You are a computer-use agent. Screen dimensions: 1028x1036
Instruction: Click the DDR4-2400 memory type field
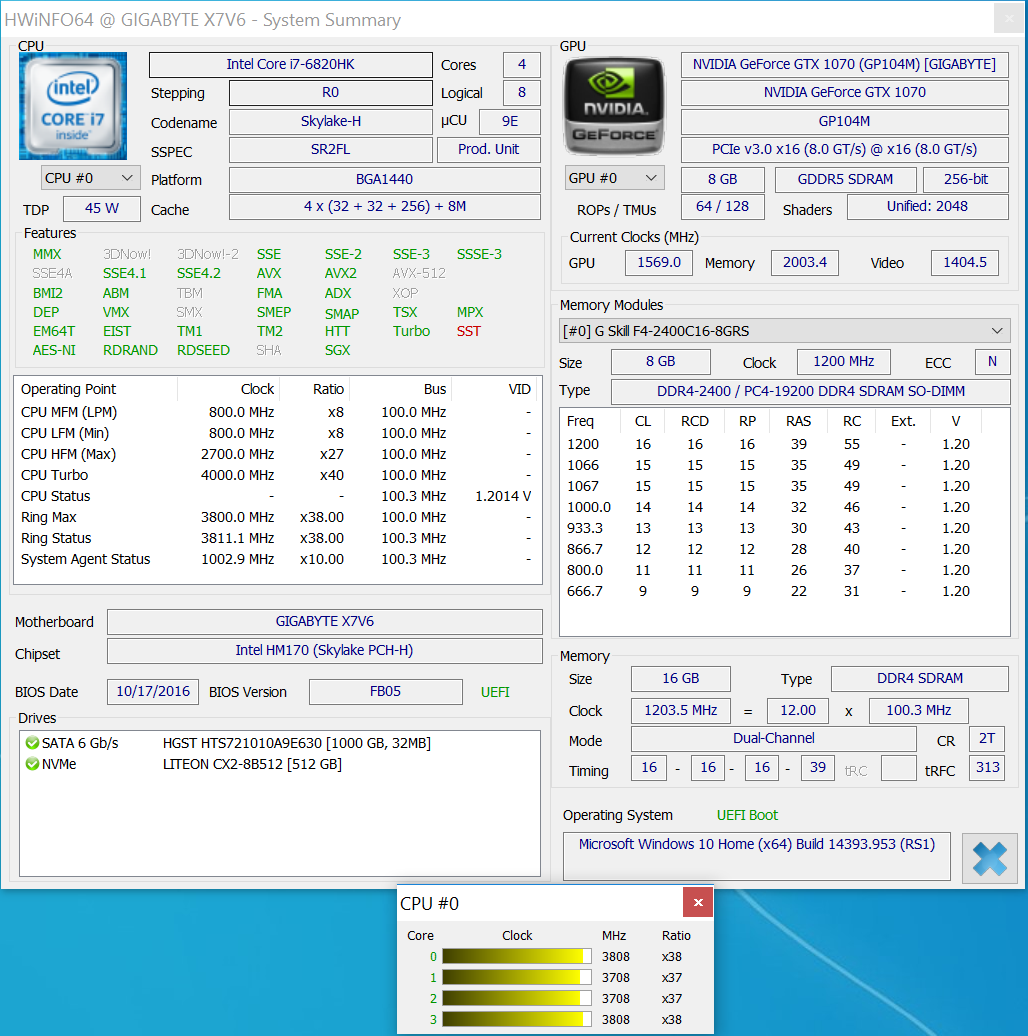(811, 392)
